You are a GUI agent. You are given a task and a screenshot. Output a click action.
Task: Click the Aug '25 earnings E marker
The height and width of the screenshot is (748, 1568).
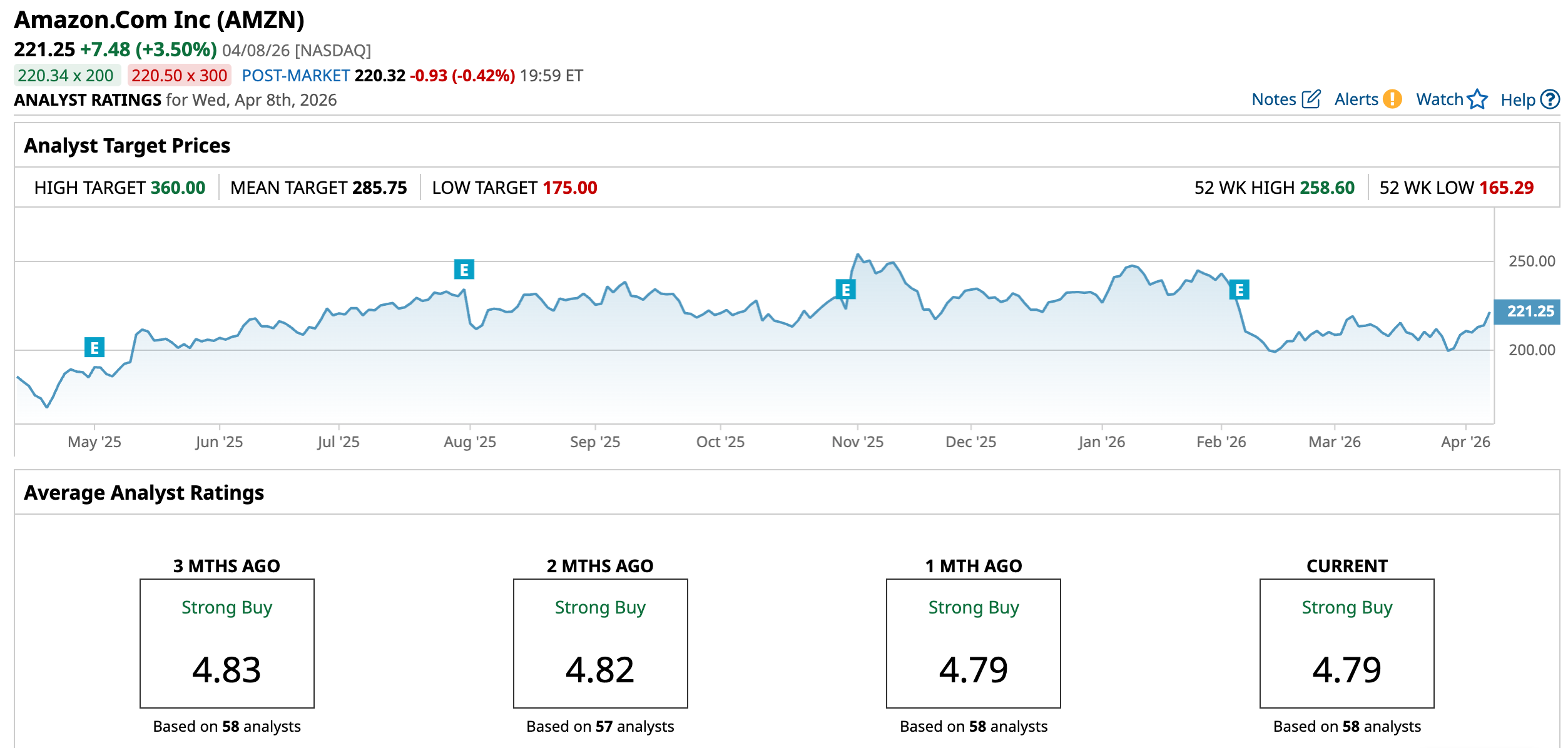[464, 270]
